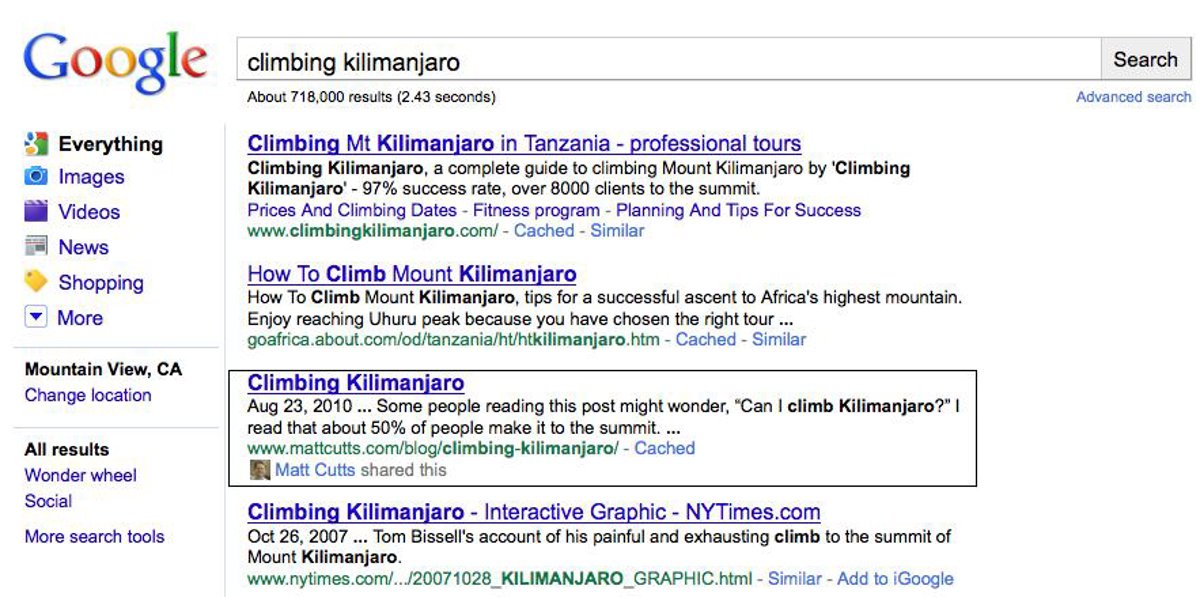Click the Google logo
The height and width of the screenshot is (597, 1200).
coord(115,64)
